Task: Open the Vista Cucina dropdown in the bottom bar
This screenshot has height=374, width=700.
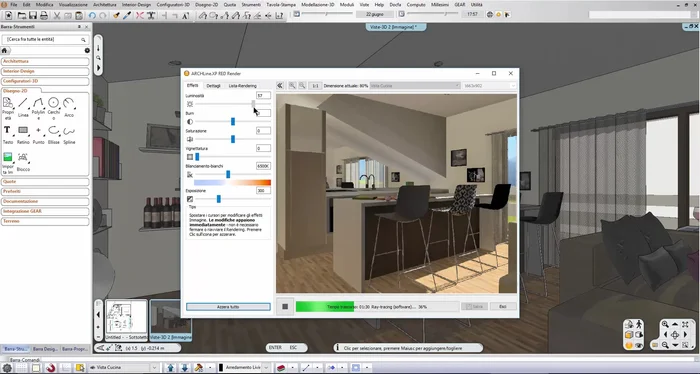Action: coord(124,368)
